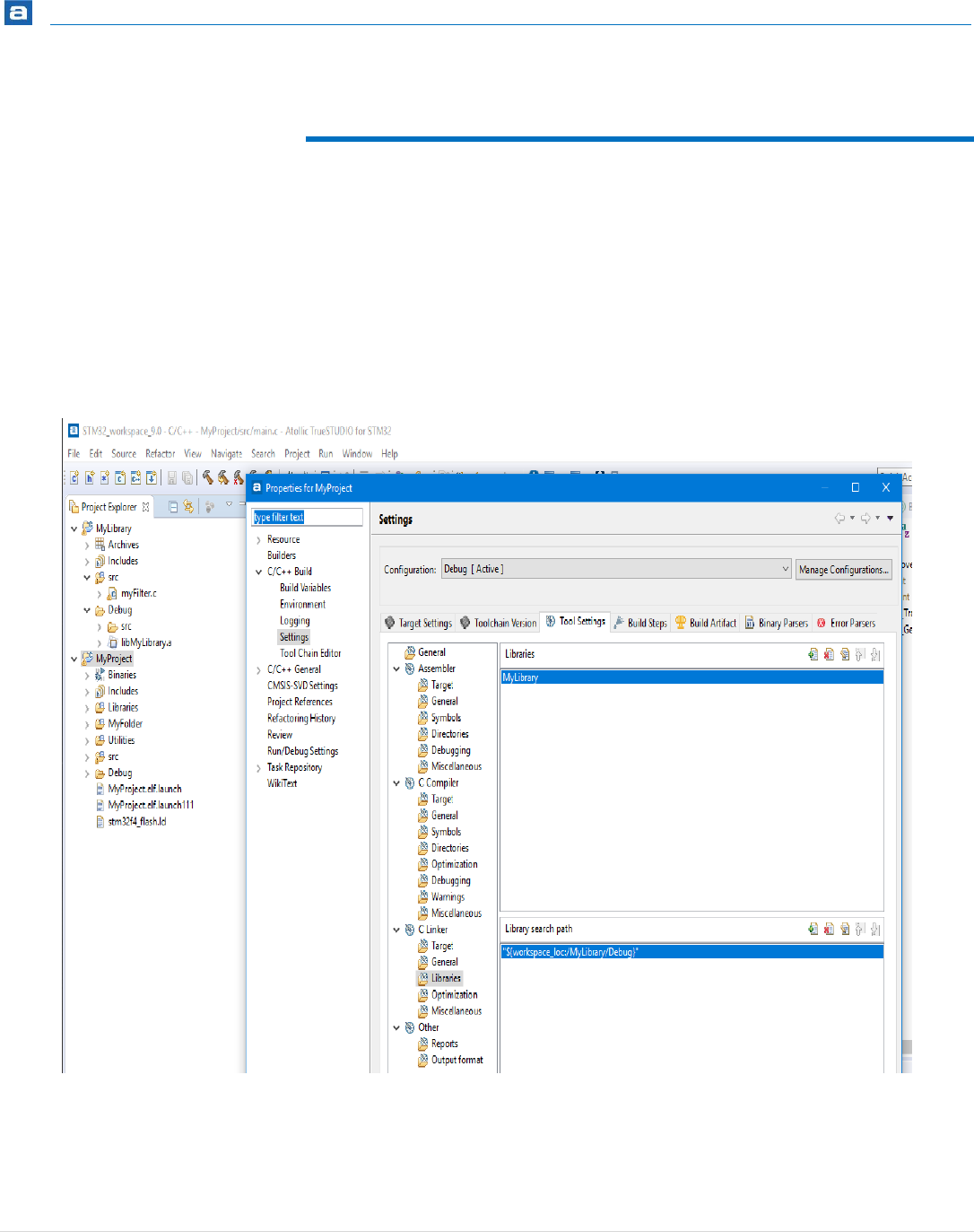
Task: Expand the Binaries node under MyProject
Action: [x=87, y=675]
